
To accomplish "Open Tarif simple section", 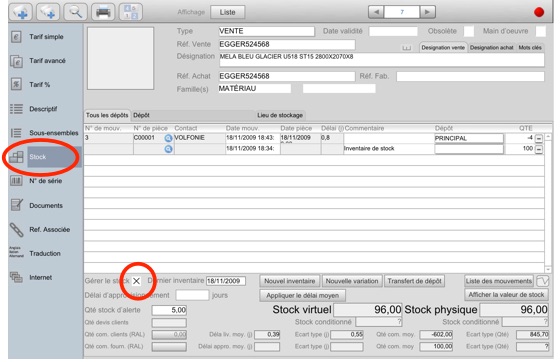I will pyautogui.click(x=46, y=37).
